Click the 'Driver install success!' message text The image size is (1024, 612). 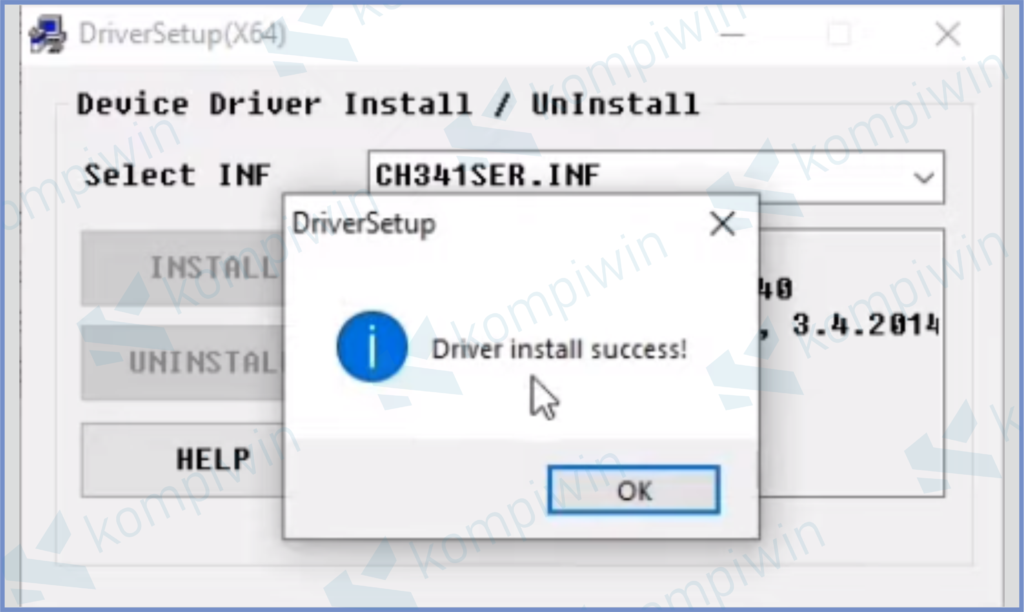[560, 349]
